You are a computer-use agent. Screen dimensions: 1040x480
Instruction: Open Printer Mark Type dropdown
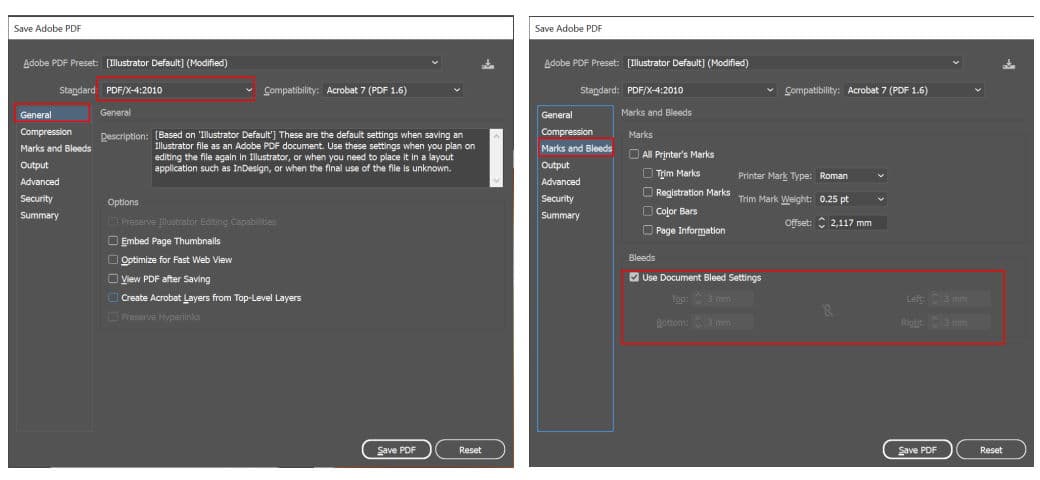[x=852, y=176]
